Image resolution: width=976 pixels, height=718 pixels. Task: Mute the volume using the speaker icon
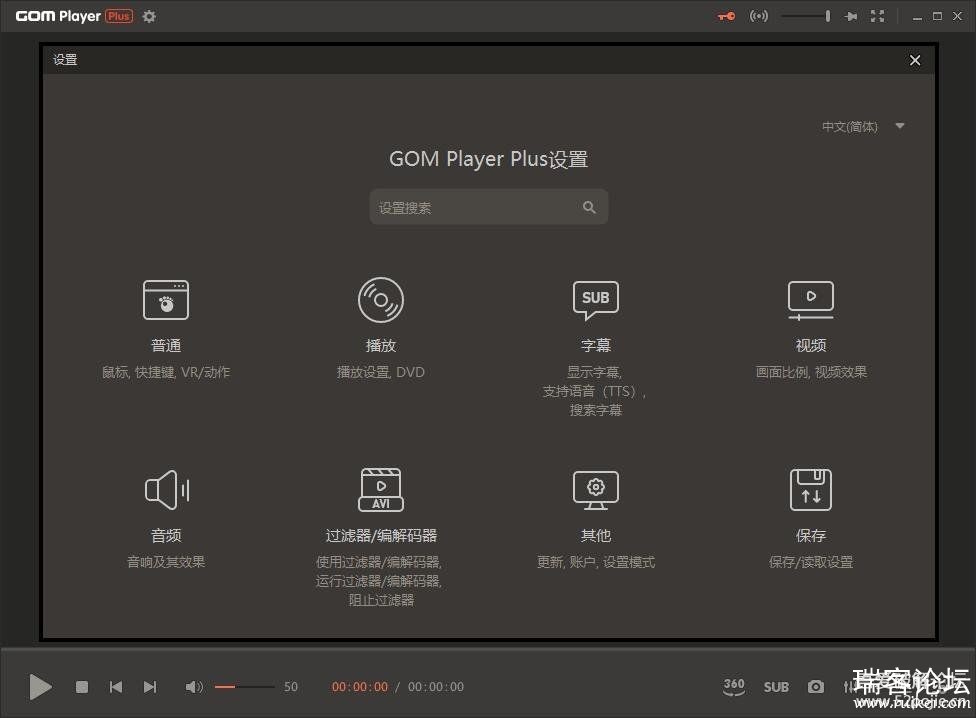194,687
